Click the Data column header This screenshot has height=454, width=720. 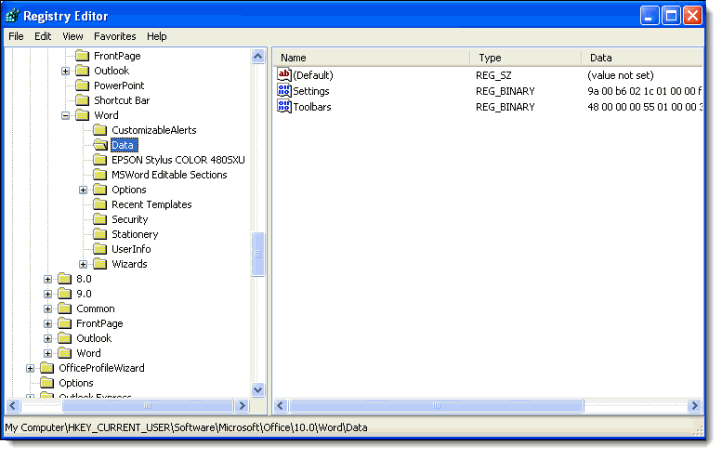click(x=642, y=58)
